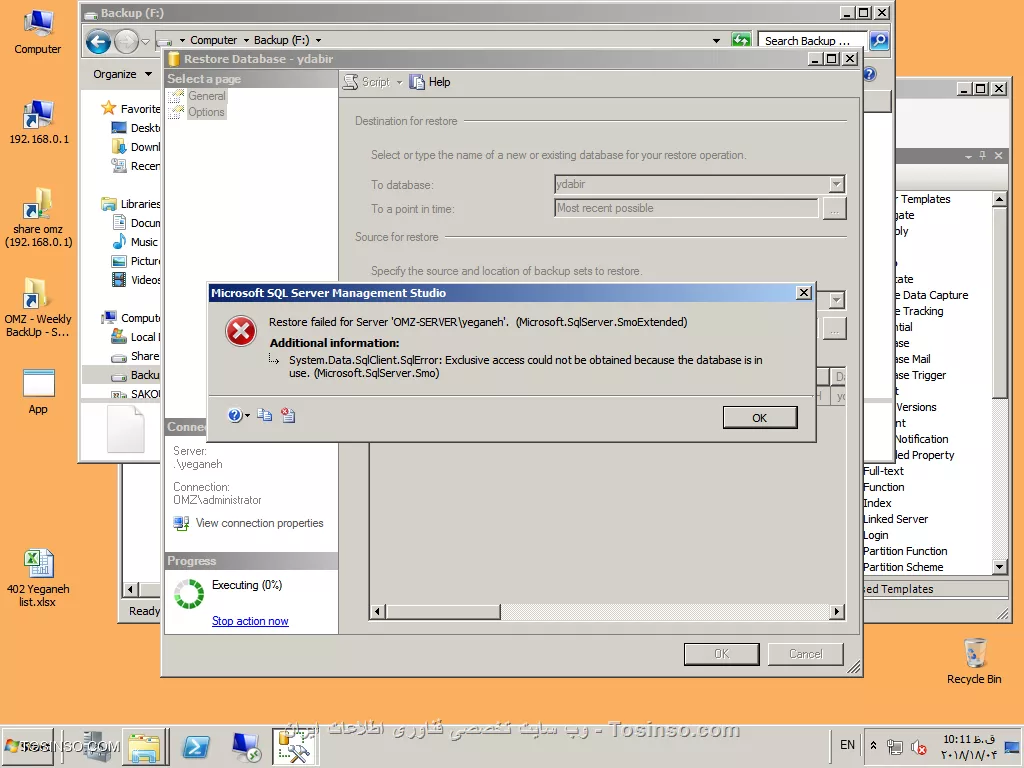Show hidden tray icons arrow
The height and width of the screenshot is (768, 1024).
coord(873,745)
